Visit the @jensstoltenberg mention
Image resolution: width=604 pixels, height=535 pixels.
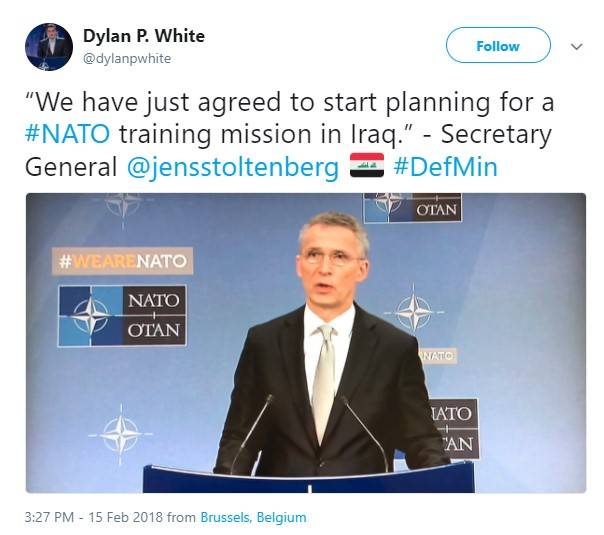pyautogui.click(x=233, y=167)
